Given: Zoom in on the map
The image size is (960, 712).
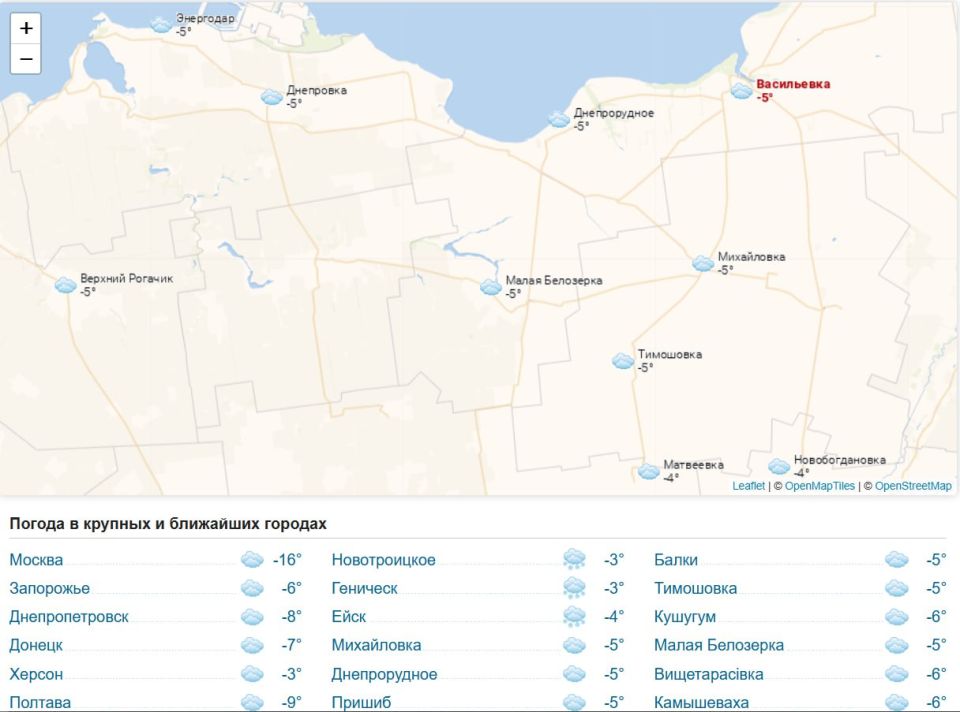Looking at the screenshot, I should (26, 29).
